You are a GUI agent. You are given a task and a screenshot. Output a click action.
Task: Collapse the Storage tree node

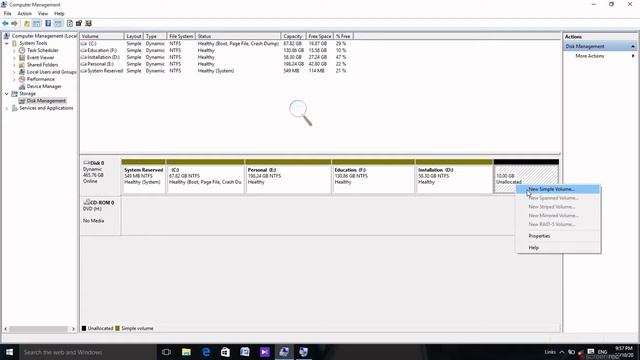(x=7, y=93)
